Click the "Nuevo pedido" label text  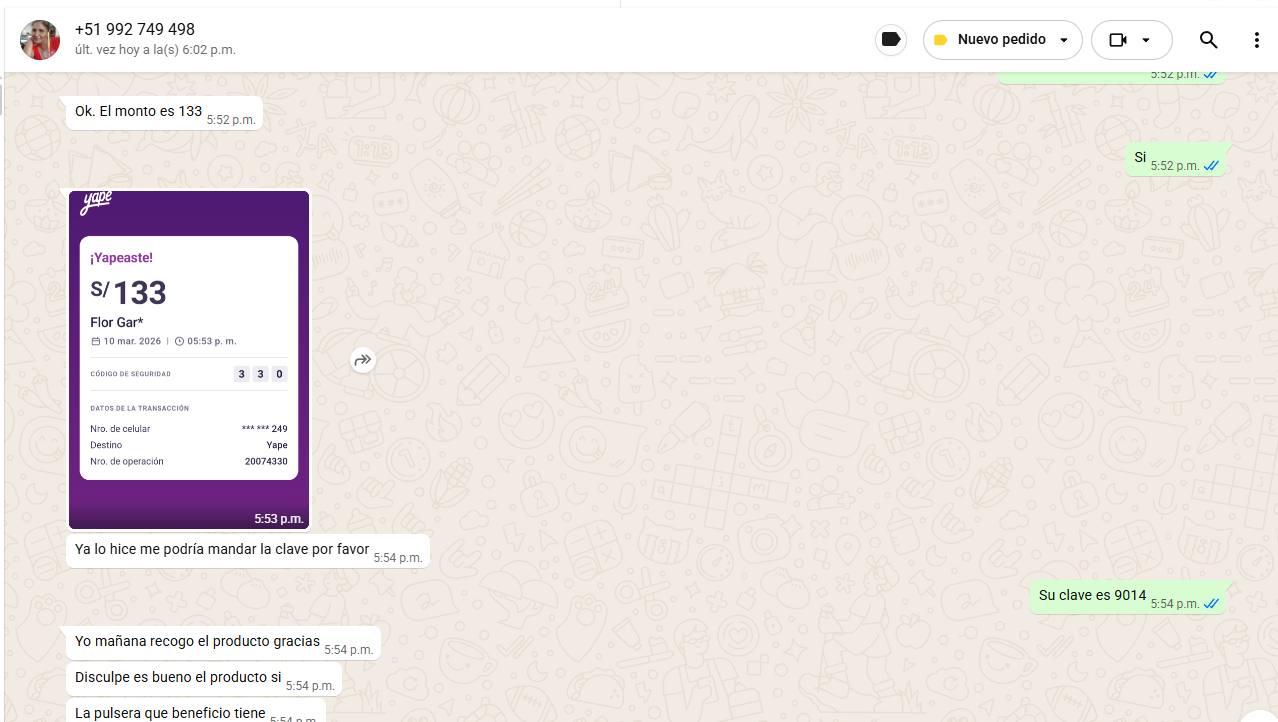(x=1001, y=40)
